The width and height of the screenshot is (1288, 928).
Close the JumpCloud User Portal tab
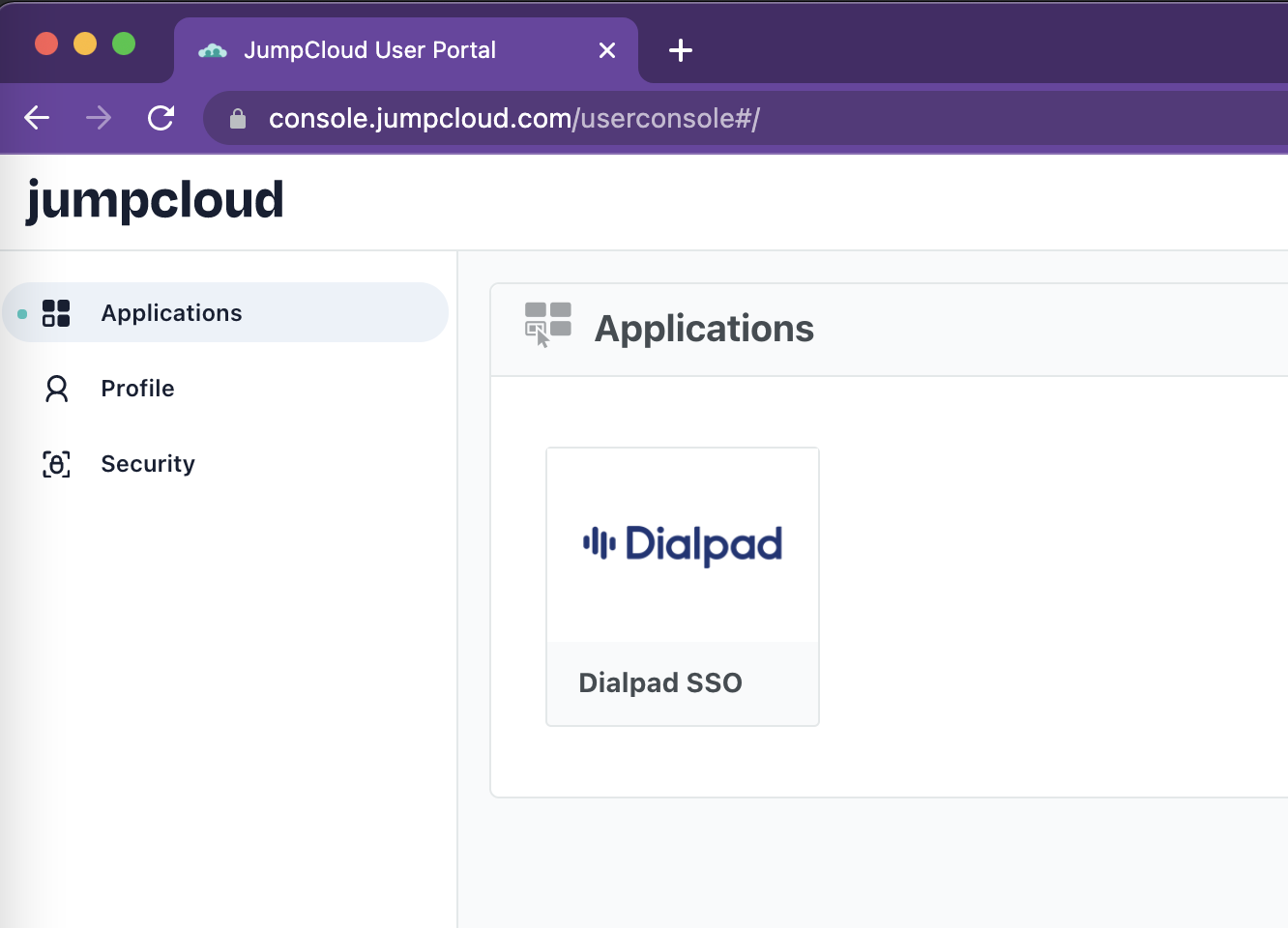607,50
